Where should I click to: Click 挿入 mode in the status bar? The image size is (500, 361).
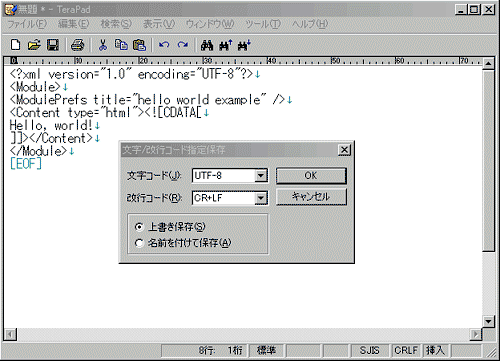coord(435,350)
